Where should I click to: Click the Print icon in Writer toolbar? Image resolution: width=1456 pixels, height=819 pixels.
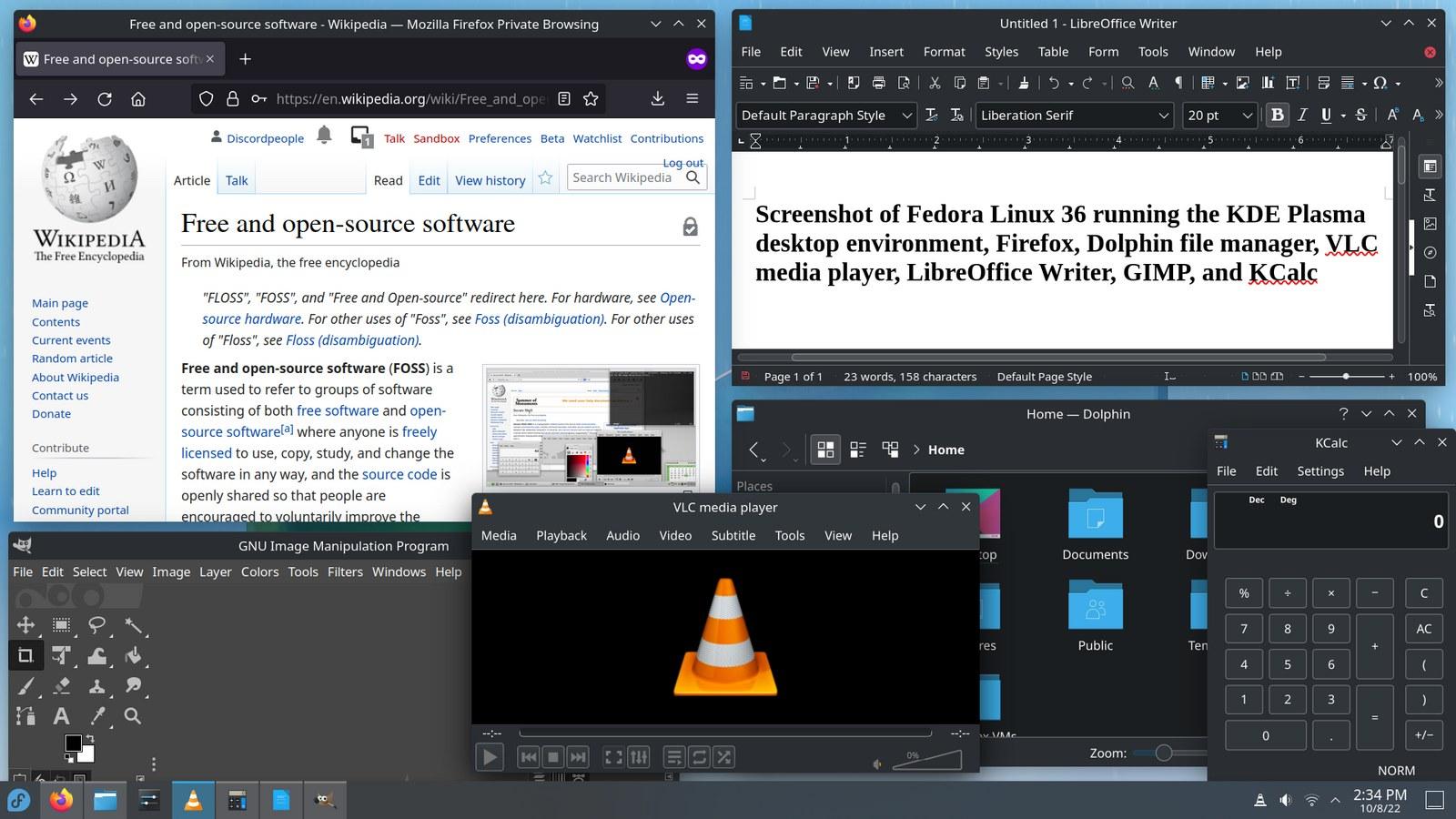coord(878,83)
